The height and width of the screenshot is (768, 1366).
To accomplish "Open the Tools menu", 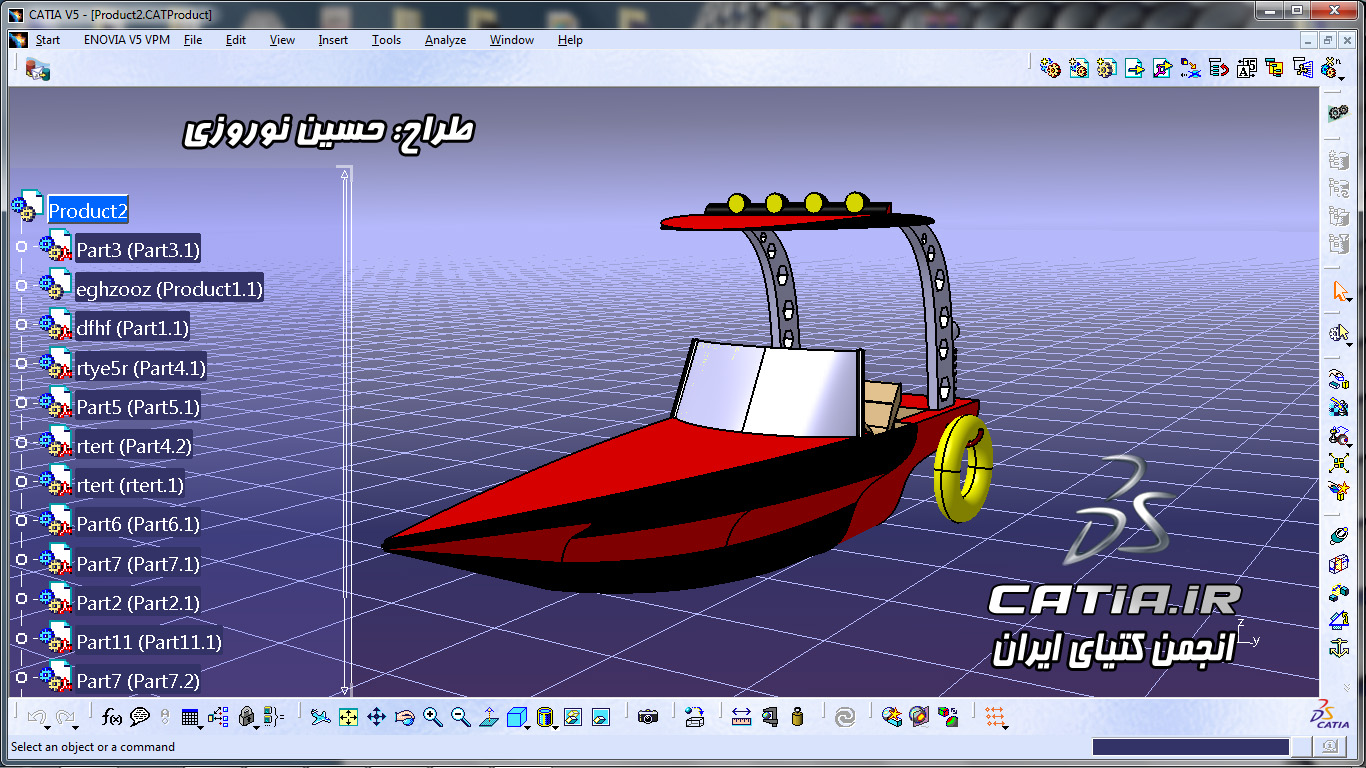I will [386, 40].
